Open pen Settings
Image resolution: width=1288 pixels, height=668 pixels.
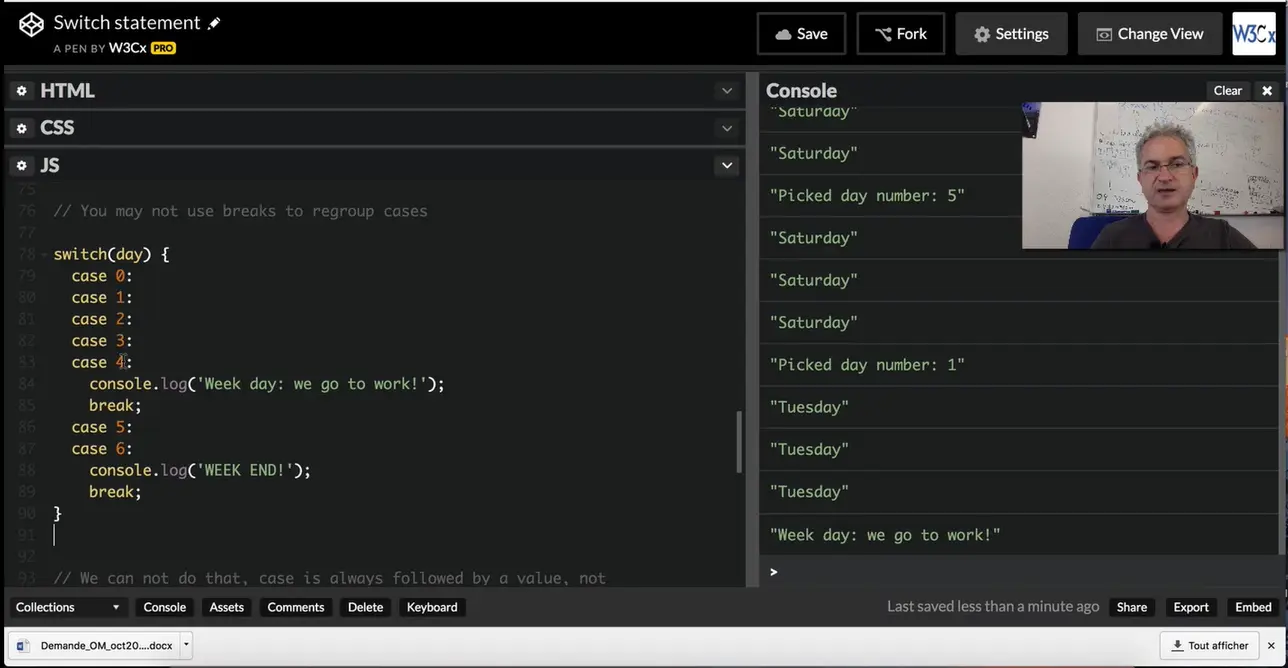[1011, 34]
